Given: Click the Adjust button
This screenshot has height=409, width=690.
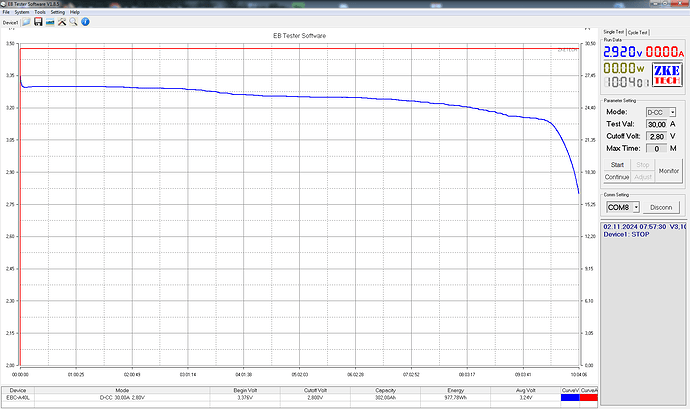Looking at the screenshot, I should 642,177.
